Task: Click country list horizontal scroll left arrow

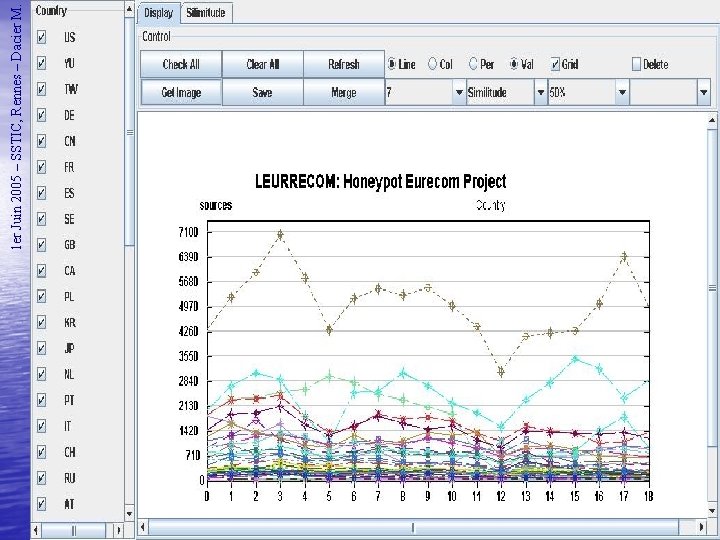Action: pyautogui.click(x=37, y=529)
